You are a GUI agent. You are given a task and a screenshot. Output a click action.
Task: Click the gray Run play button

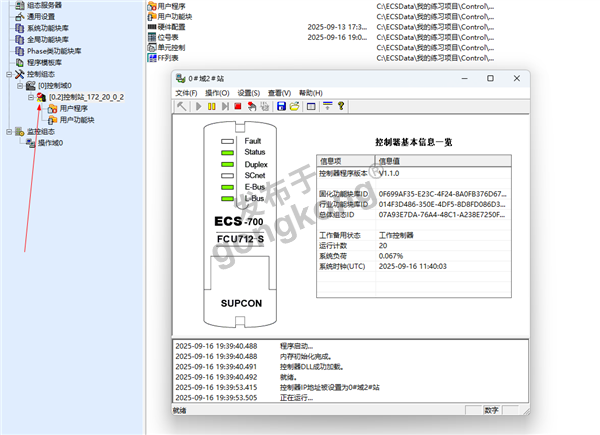(198, 106)
